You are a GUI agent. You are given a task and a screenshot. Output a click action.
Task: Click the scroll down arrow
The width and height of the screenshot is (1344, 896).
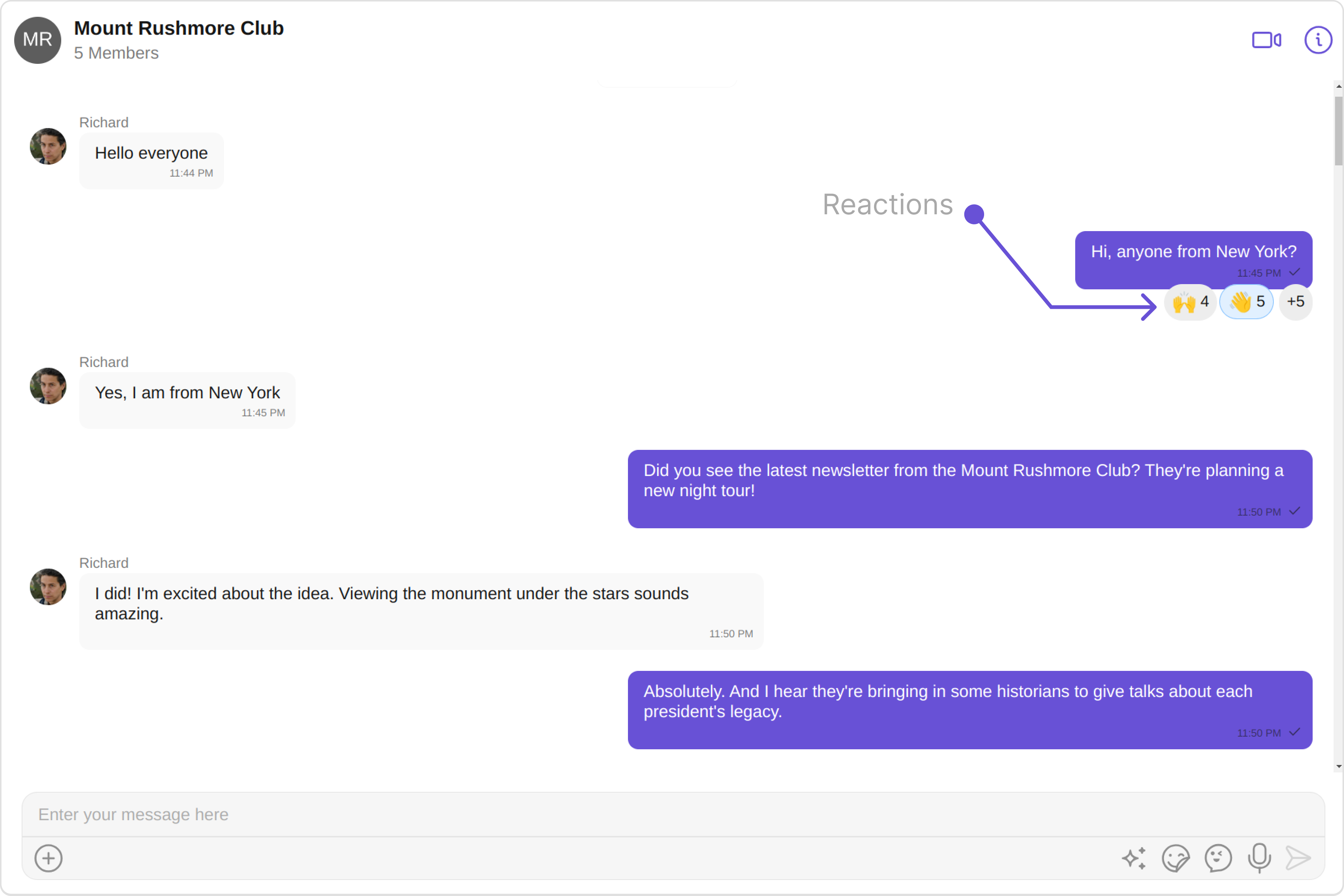(1338, 767)
